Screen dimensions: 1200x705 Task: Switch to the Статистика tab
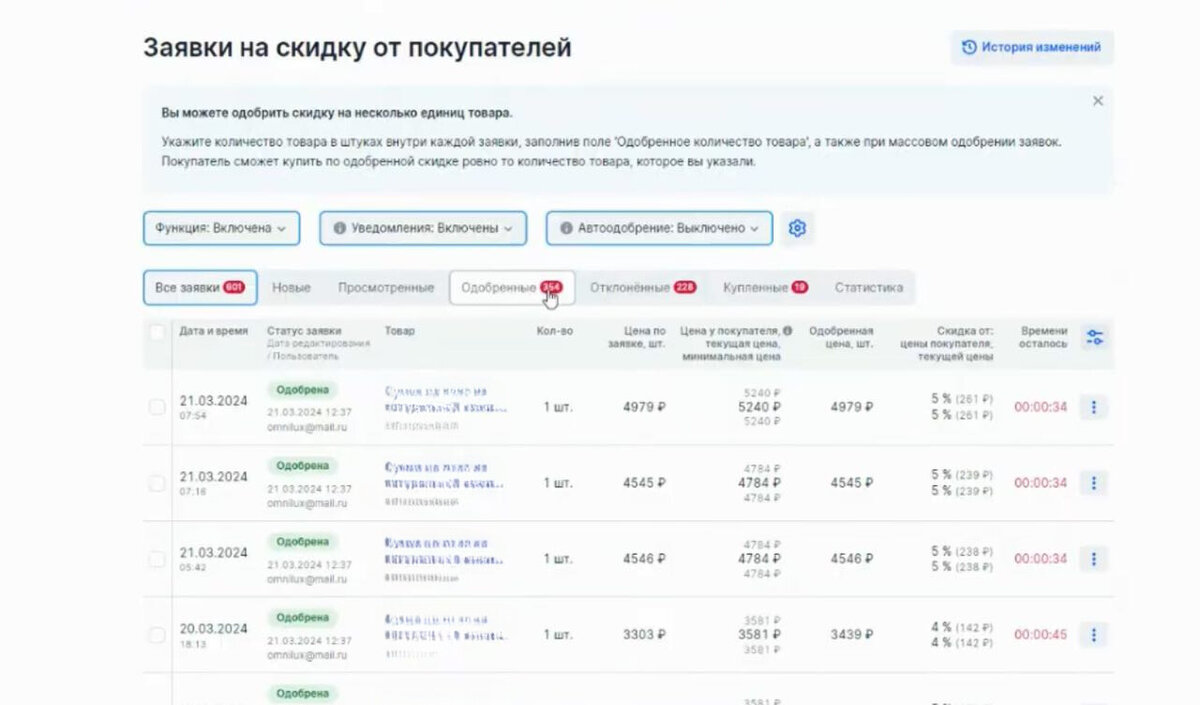click(869, 287)
